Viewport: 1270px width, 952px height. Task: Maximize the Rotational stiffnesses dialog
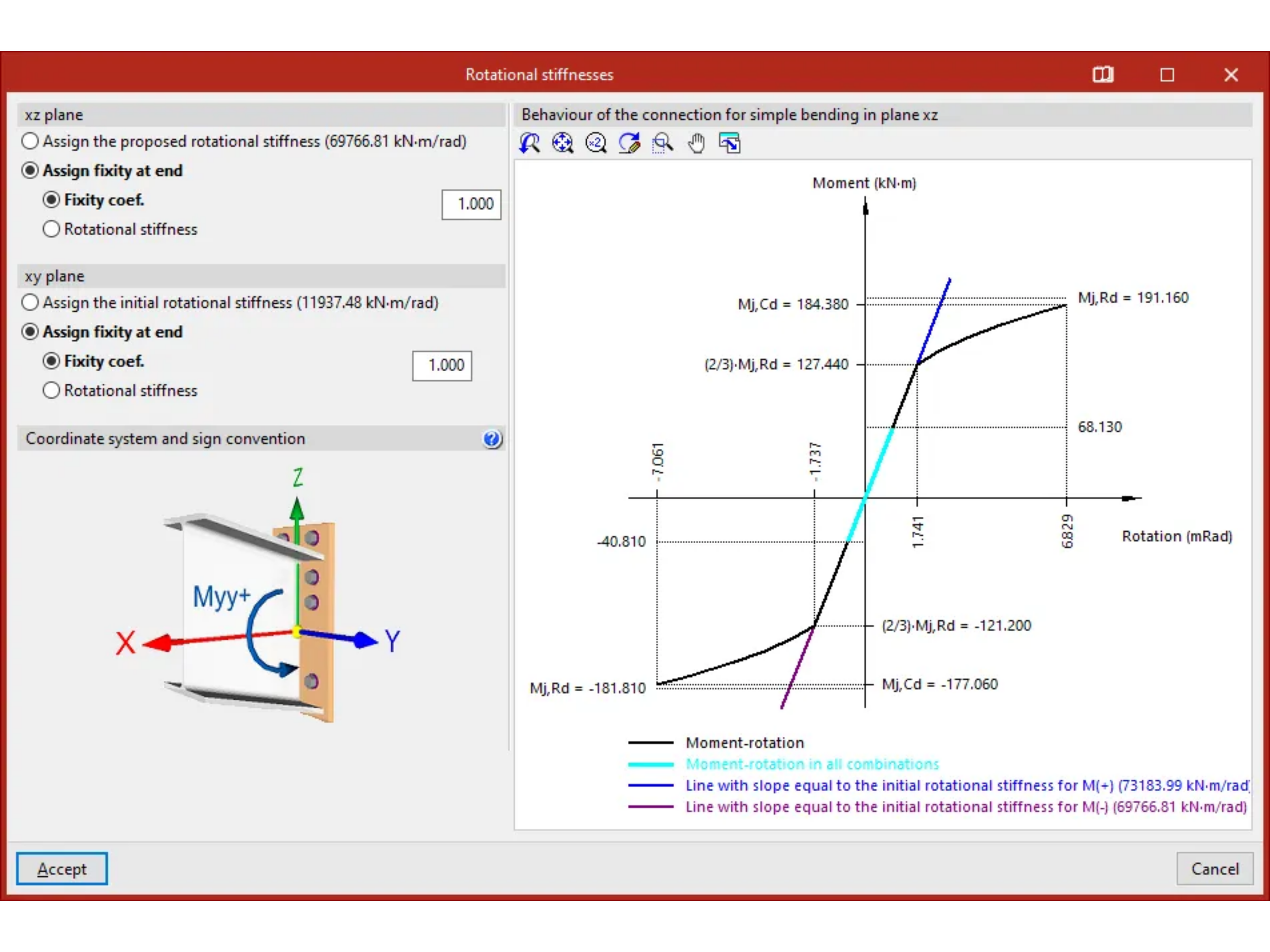(x=1167, y=75)
